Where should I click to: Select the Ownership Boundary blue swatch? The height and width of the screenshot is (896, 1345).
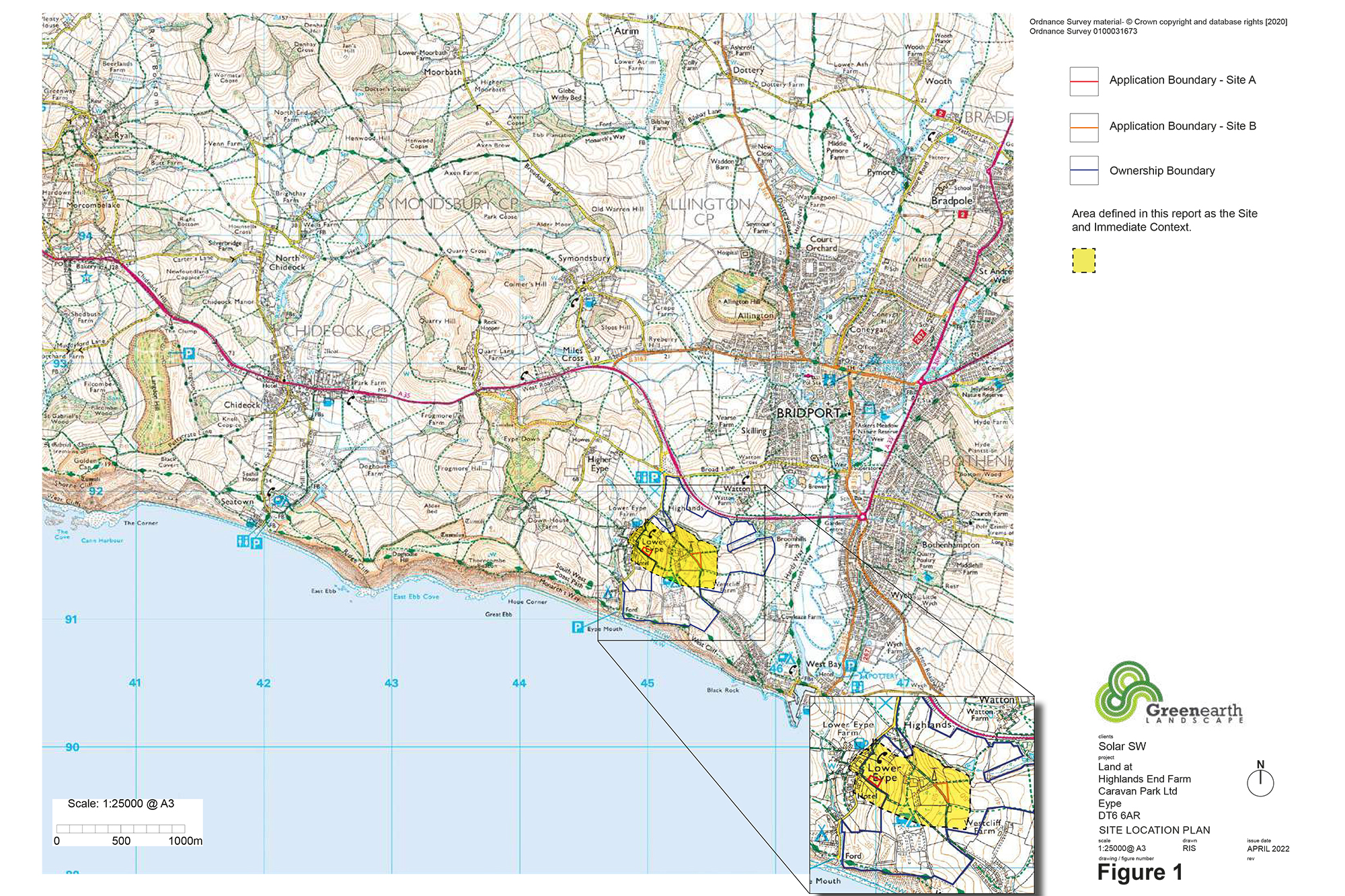point(1084,171)
